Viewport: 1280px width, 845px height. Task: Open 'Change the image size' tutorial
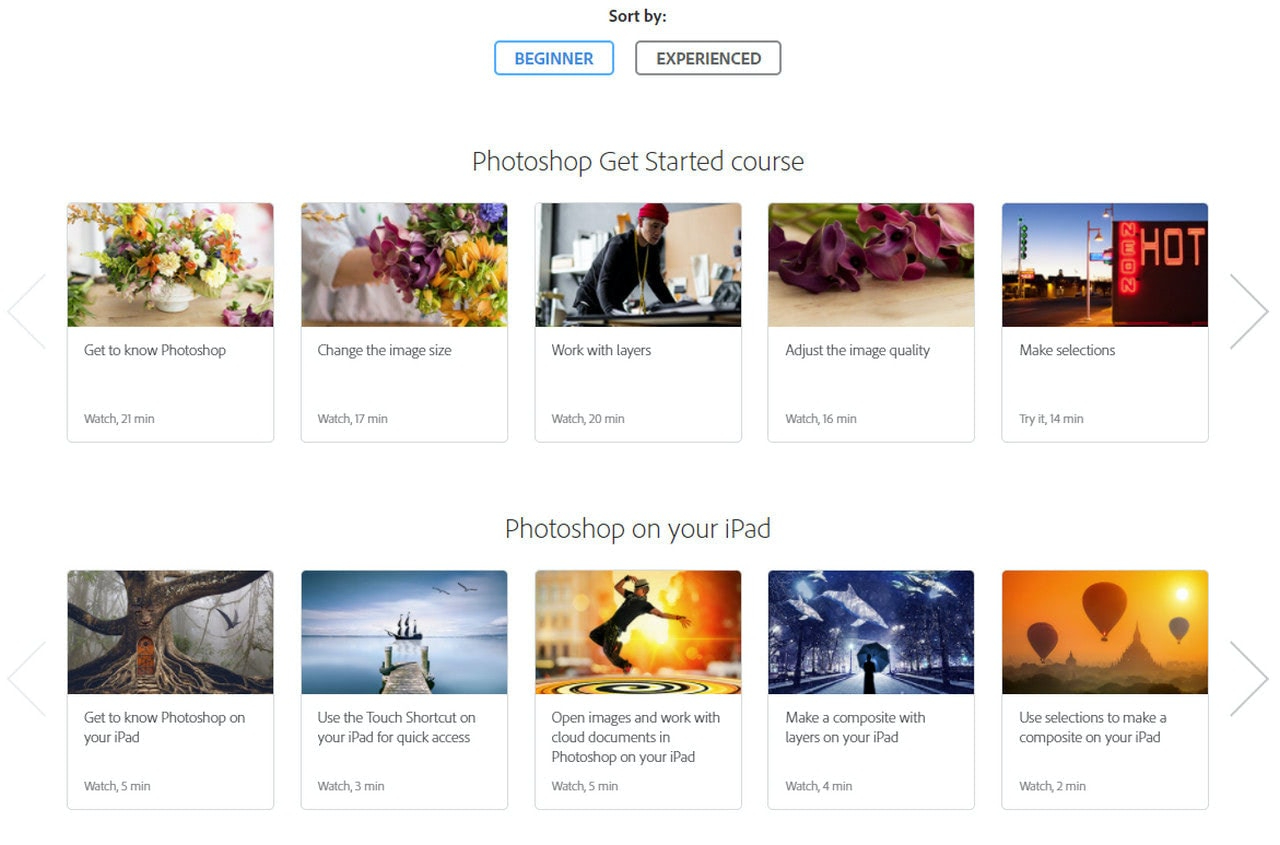click(384, 350)
